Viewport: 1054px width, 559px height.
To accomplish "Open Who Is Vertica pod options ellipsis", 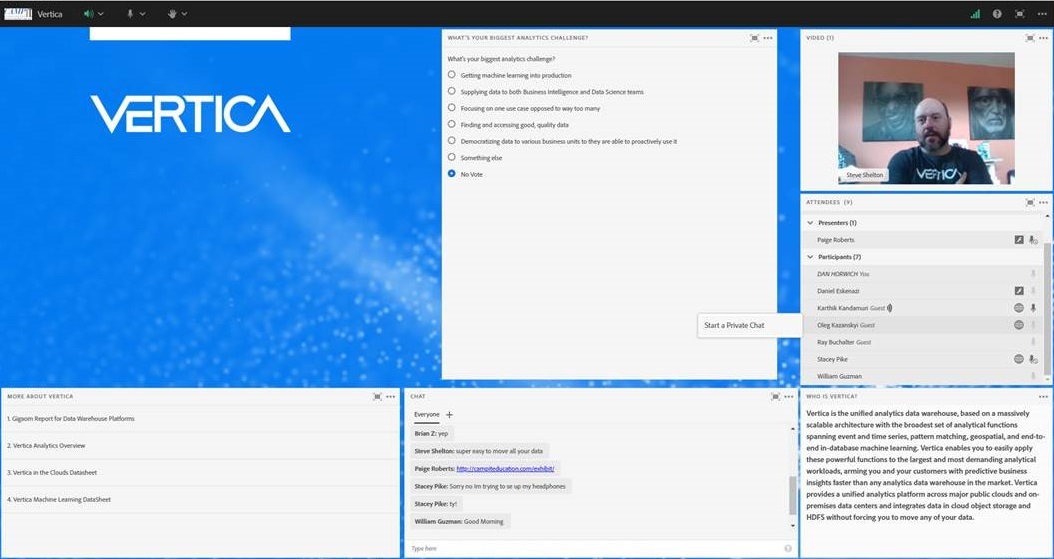I will pyautogui.click(x=1043, y=396).
